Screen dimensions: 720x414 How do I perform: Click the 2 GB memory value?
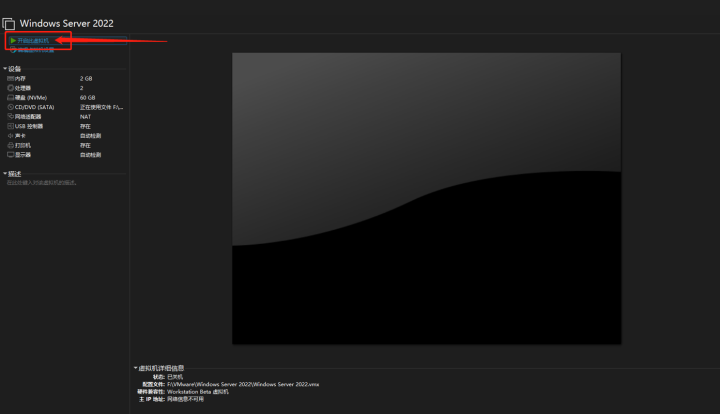click(86, 78)
